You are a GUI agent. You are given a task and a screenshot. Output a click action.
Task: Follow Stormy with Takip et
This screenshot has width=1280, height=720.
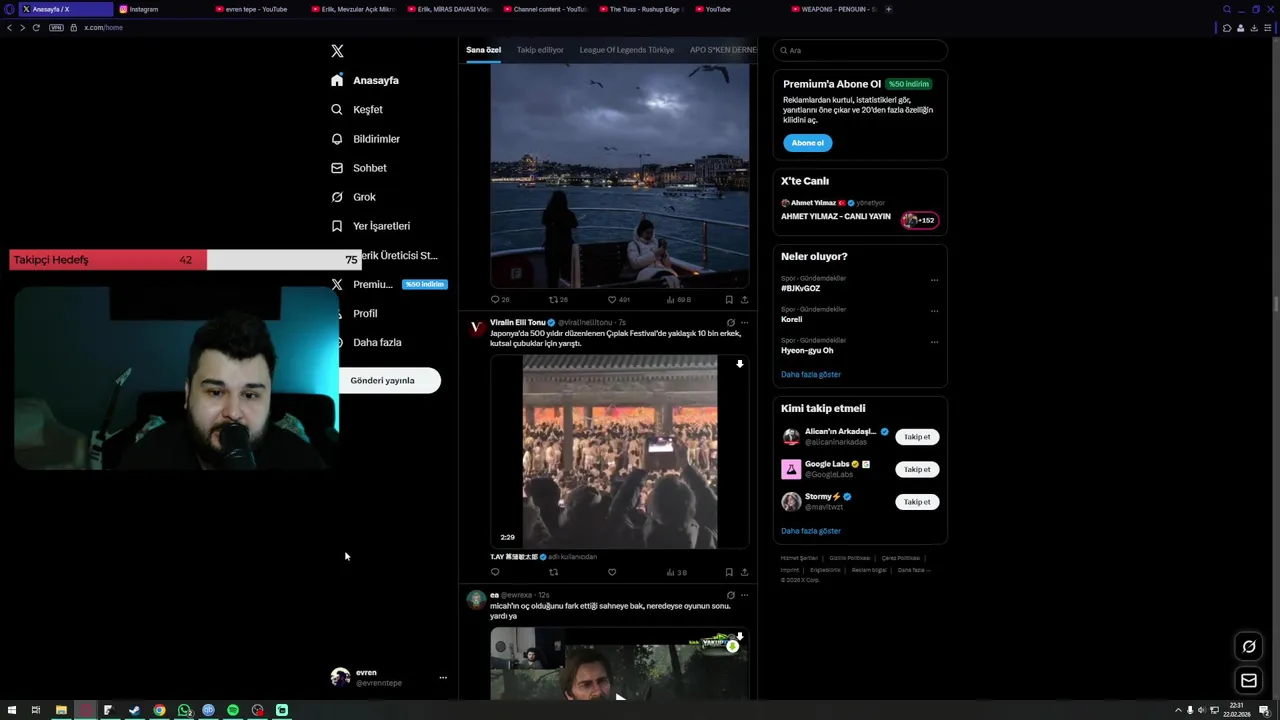(917, 502)
